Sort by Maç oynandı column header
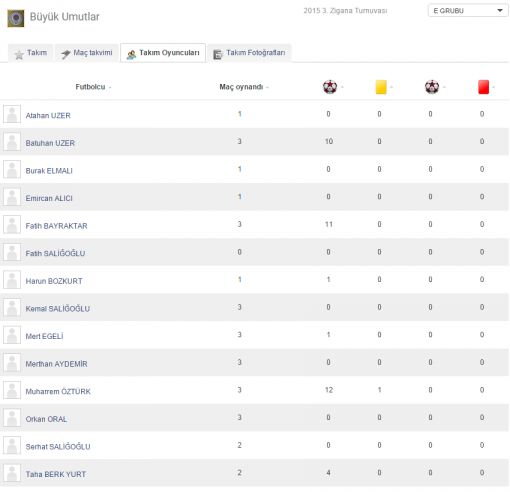This screenshot has width=510, height=492. (241, 87)
